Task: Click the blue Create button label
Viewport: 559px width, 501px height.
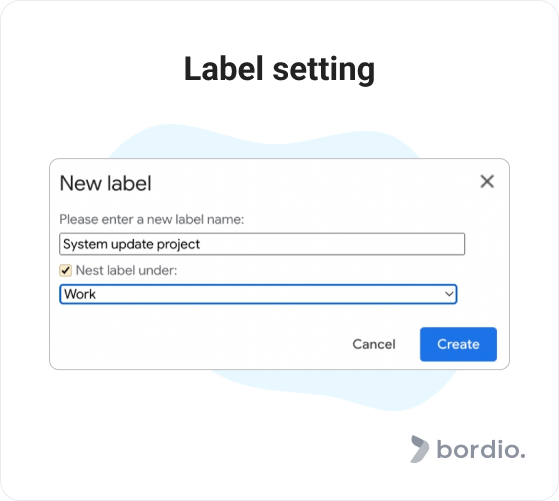Action: [458, 344]
